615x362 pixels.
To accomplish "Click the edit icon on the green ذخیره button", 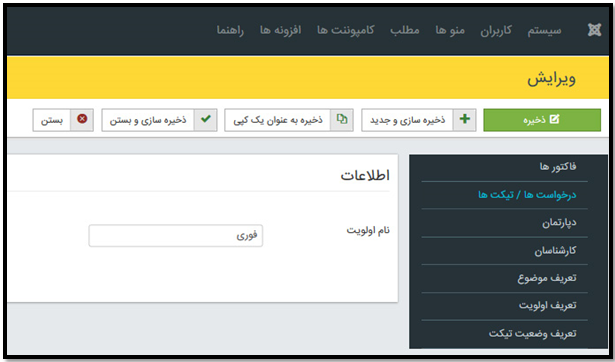I will 555,120.
